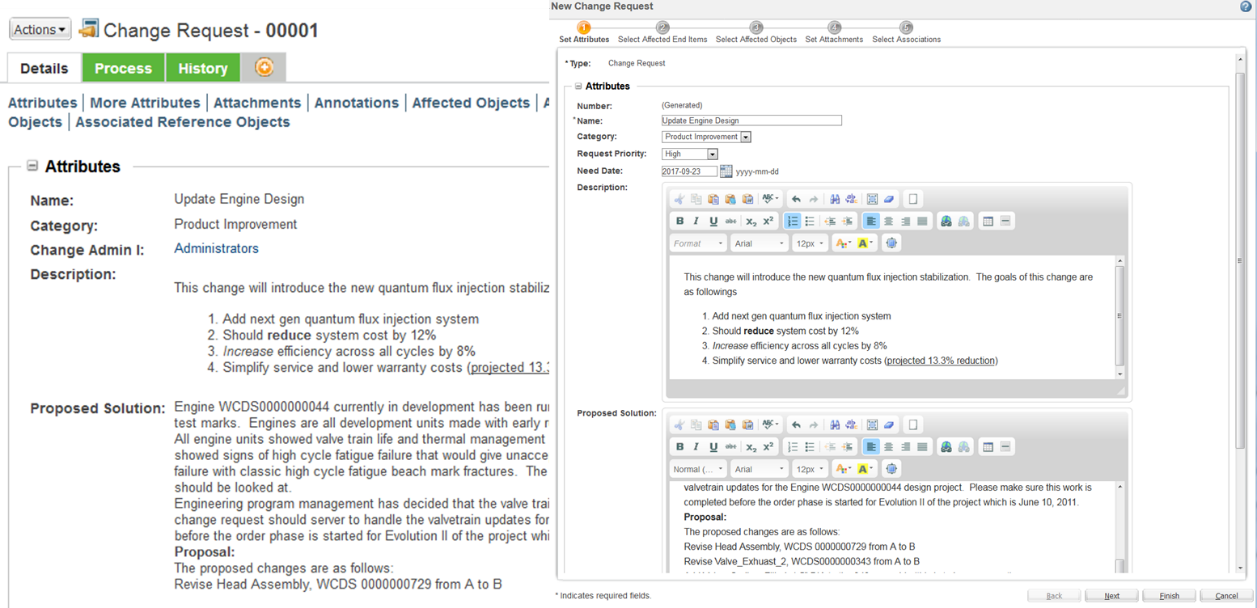Viewport: 1257px width, 608px height.
Task: Open Format dropdown in Description toolbar
Action: click(x=698, y=243)
